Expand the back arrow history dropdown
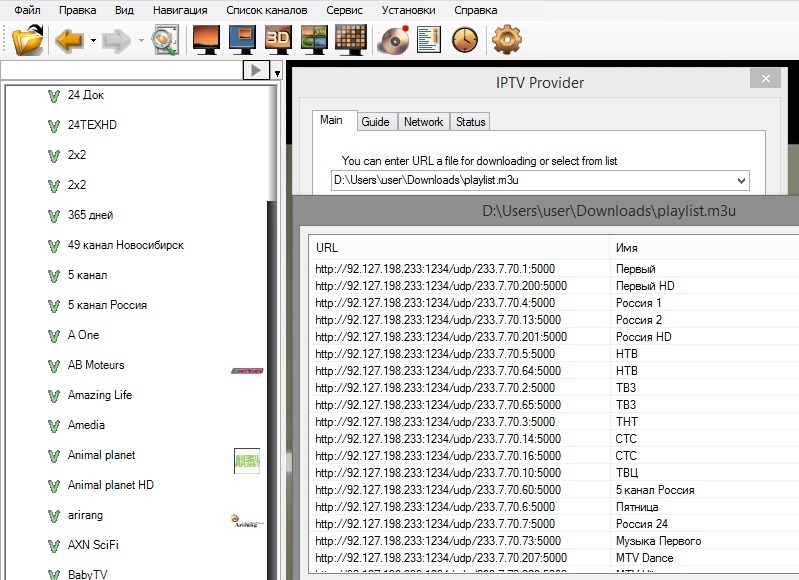The height and width of the screenshot is (580, 799). click(x=93, y=41)
